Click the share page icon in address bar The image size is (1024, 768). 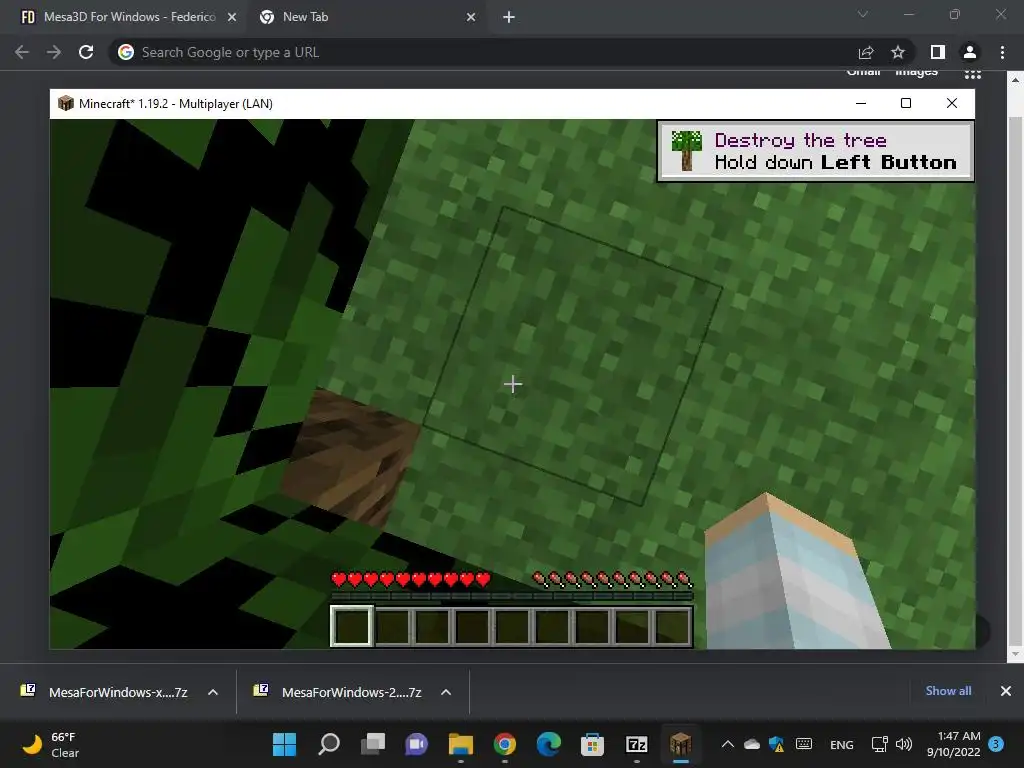866,52
